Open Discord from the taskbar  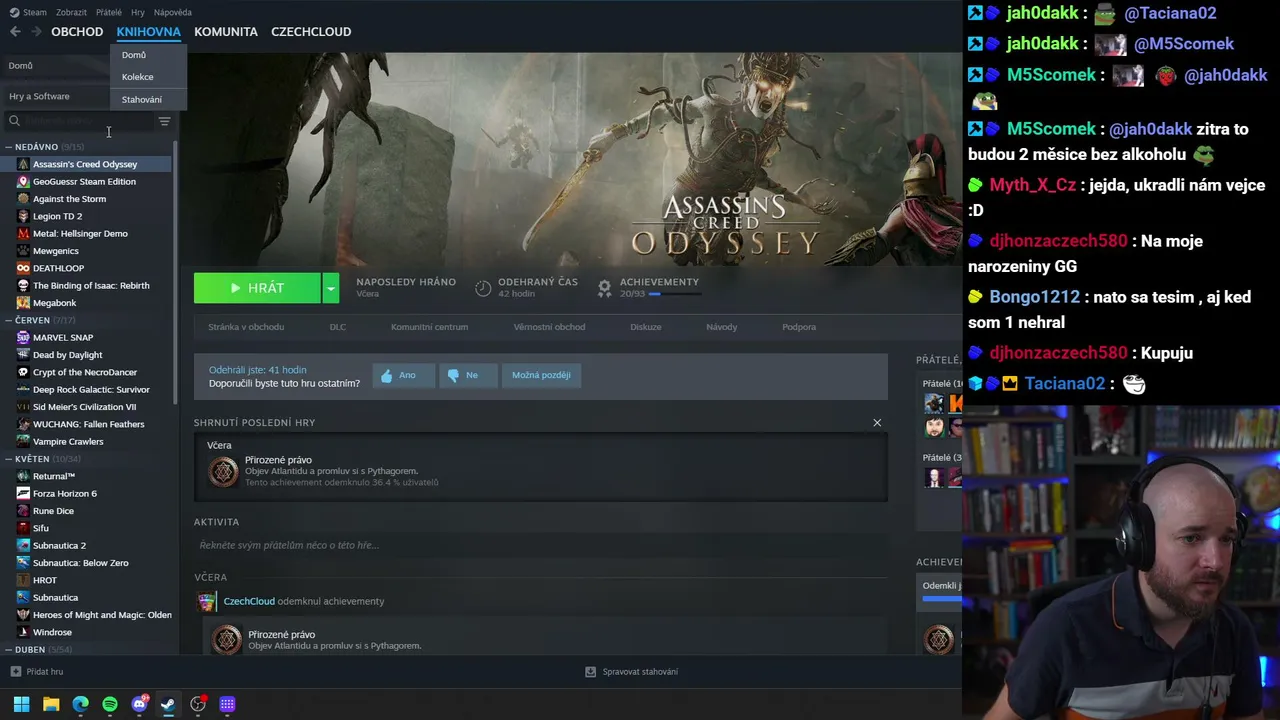click(x=139, y=704)
